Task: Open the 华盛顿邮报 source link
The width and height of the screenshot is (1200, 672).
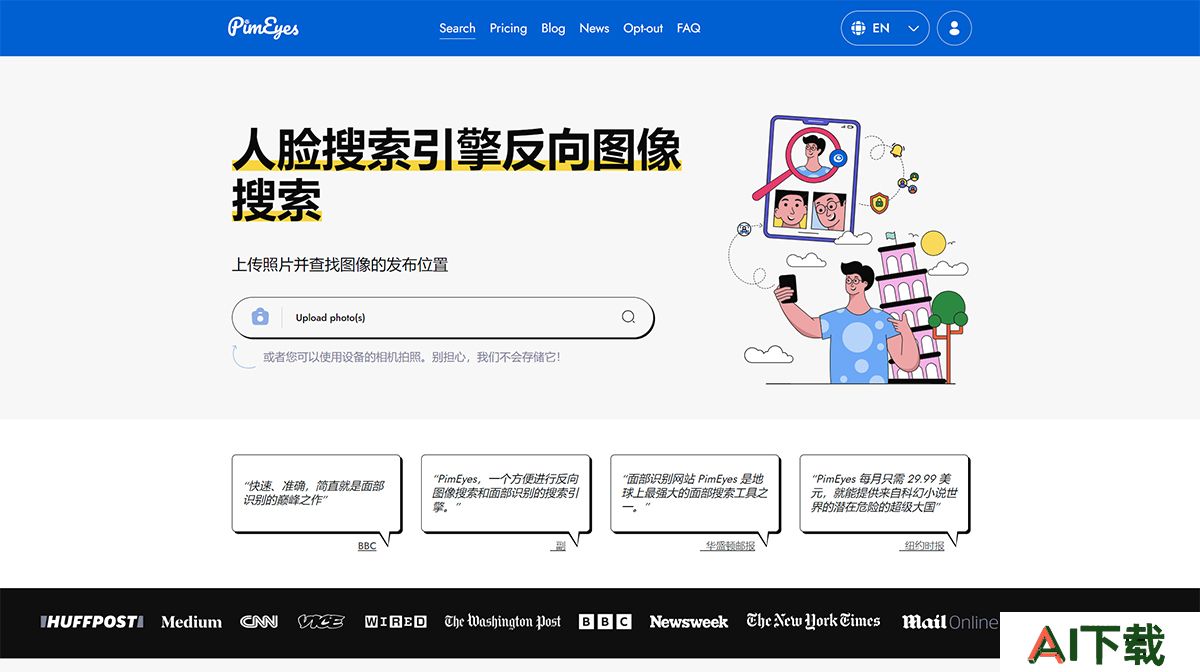Action: pos(728,546)
